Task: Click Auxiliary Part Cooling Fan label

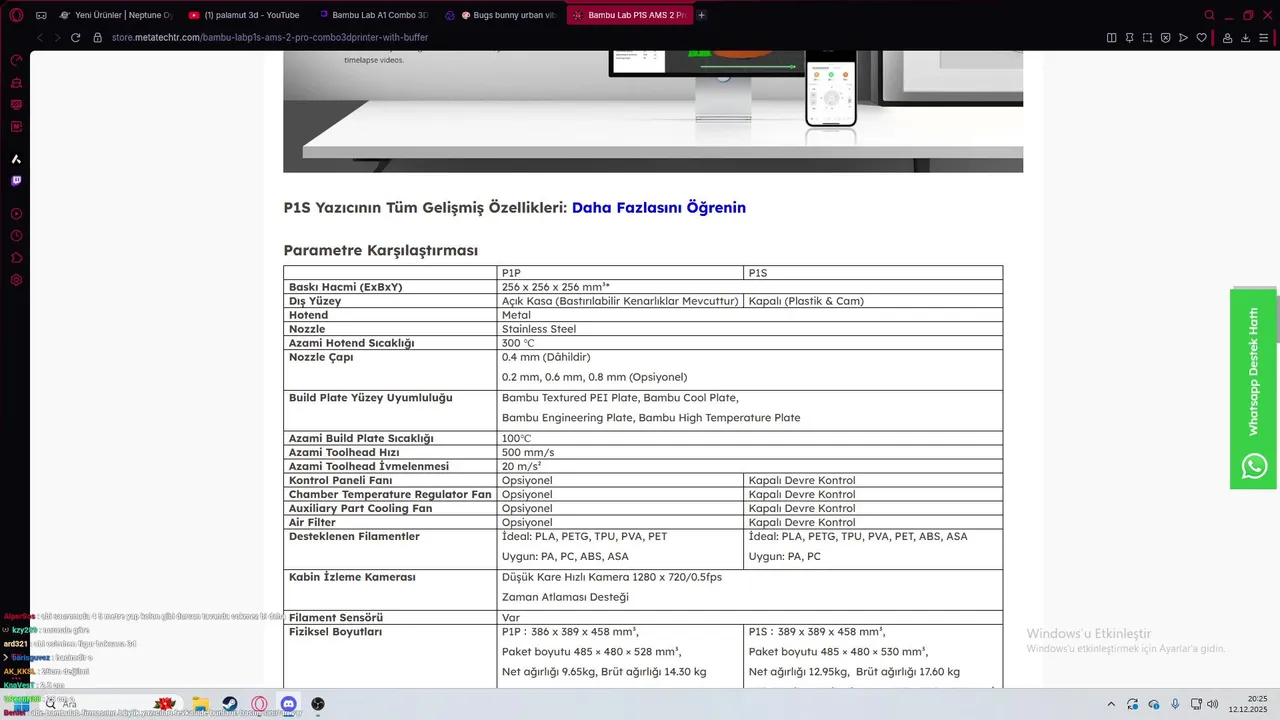Action: click(360, 508)
